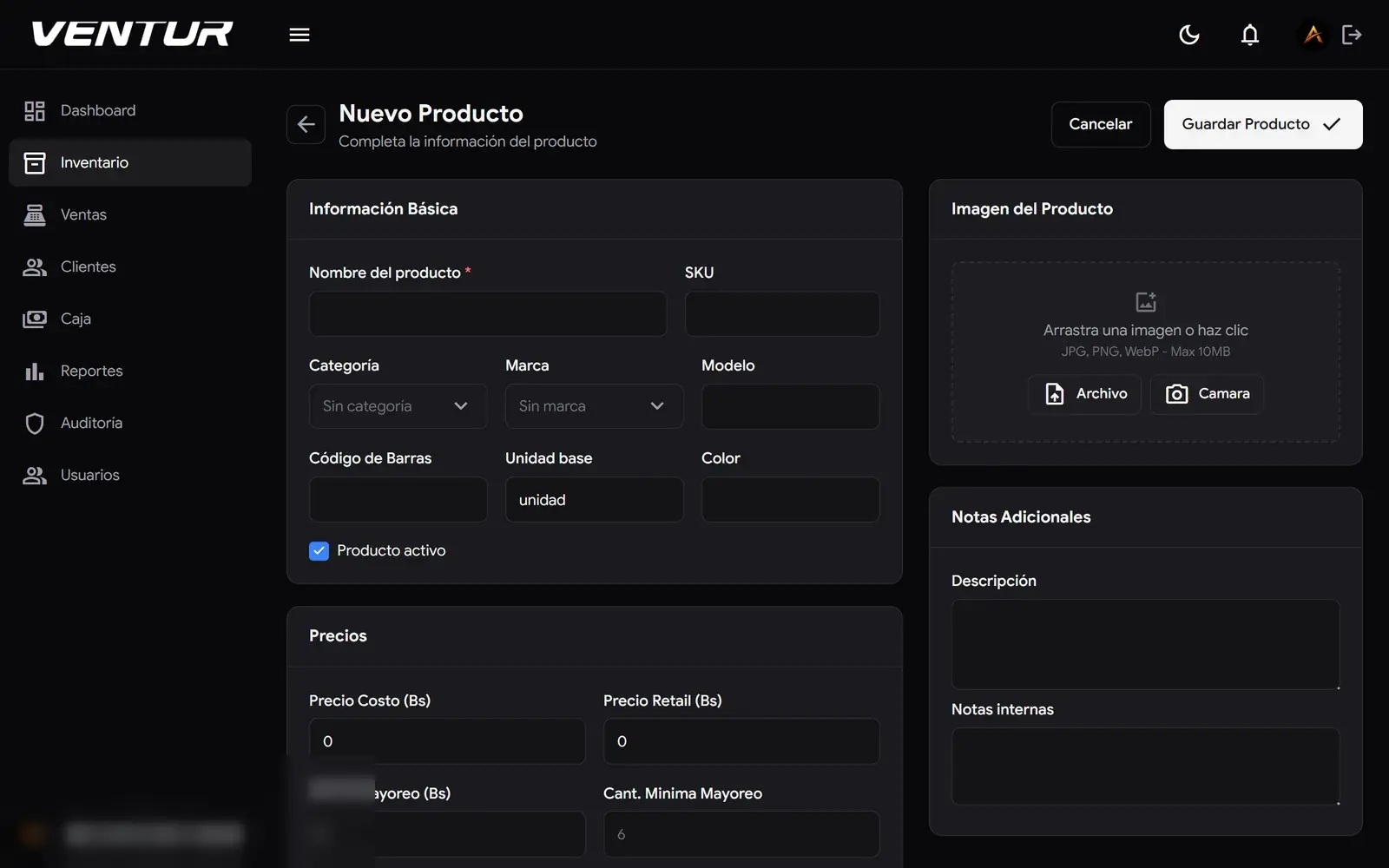Viewport: 1389px width, 868px height.
Task: Click the Color input field
Action: (790, 499)
